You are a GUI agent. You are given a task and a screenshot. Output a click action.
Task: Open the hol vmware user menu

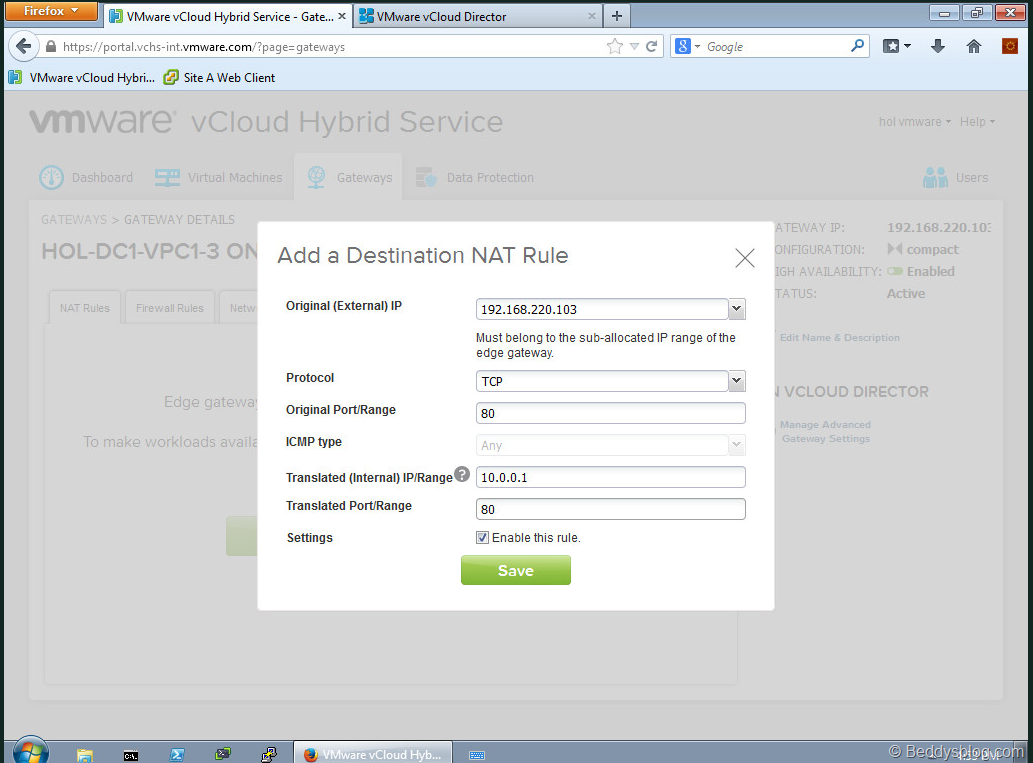[914, 122]
